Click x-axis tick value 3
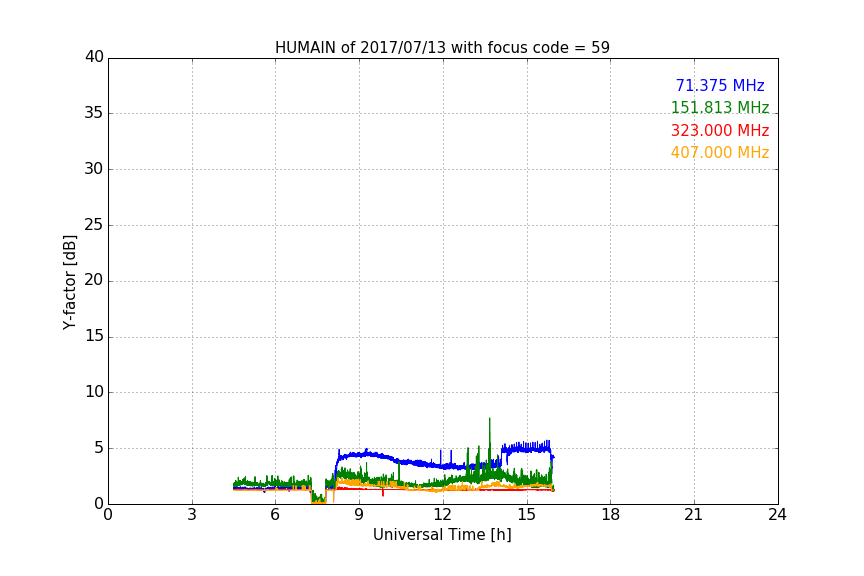The width and height of the screenshot is (864, 576). [x=192, y=515]
